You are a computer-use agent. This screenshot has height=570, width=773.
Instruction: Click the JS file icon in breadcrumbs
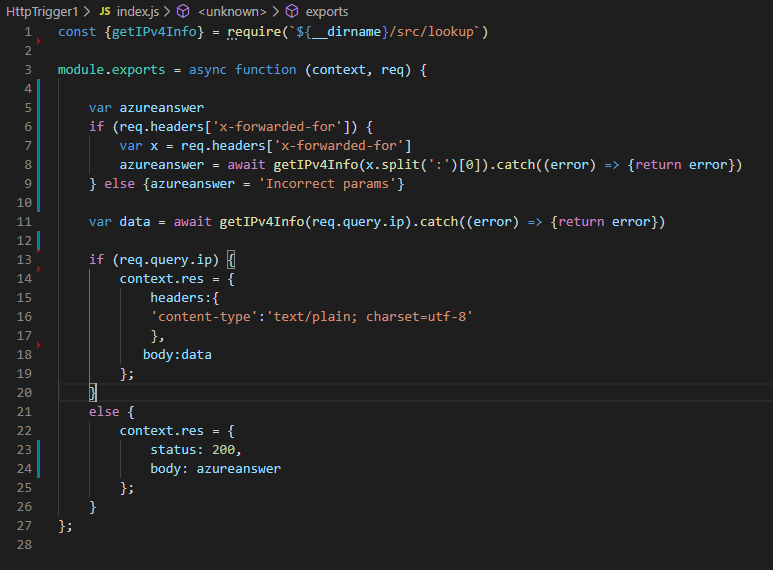click(104, 12)
